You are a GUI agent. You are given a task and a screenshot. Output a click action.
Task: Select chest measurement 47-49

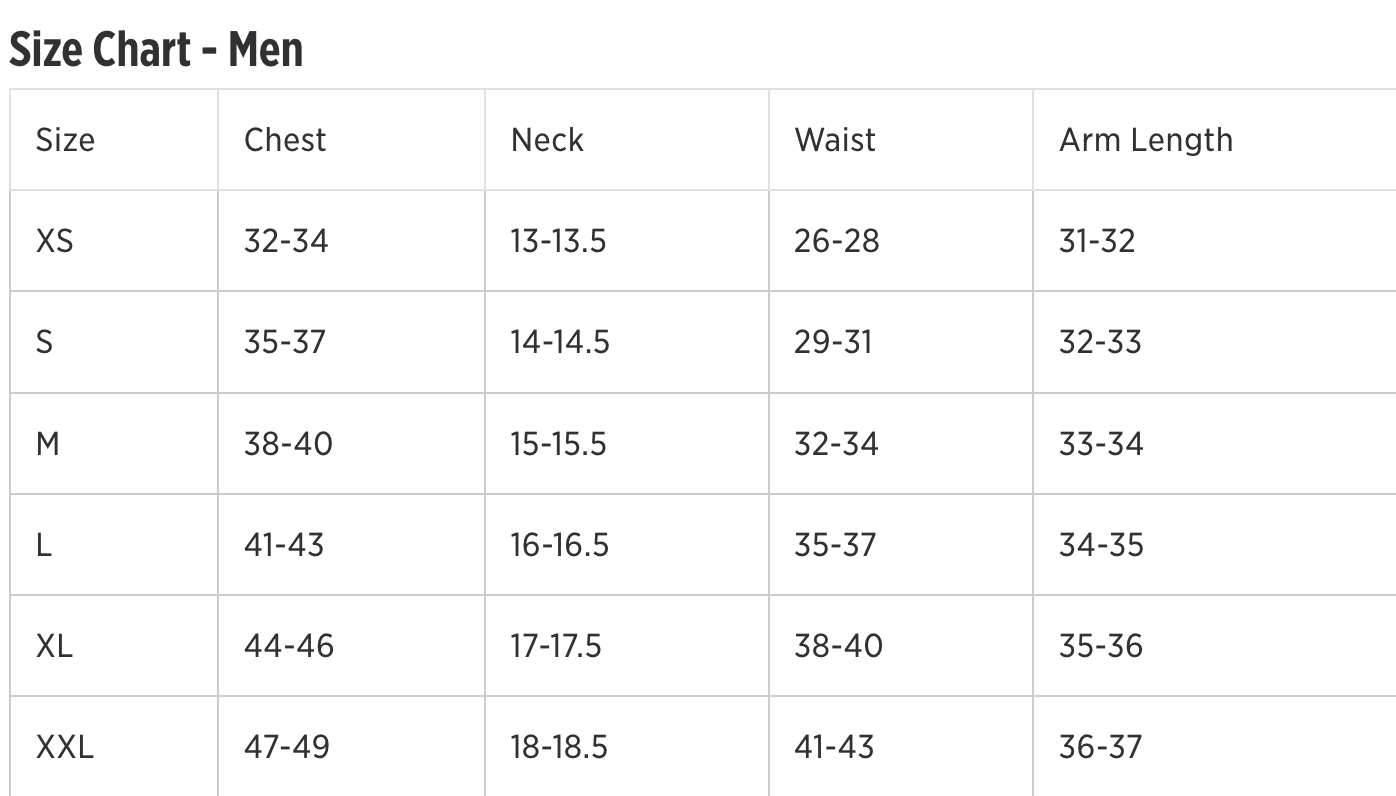[287, 747]
